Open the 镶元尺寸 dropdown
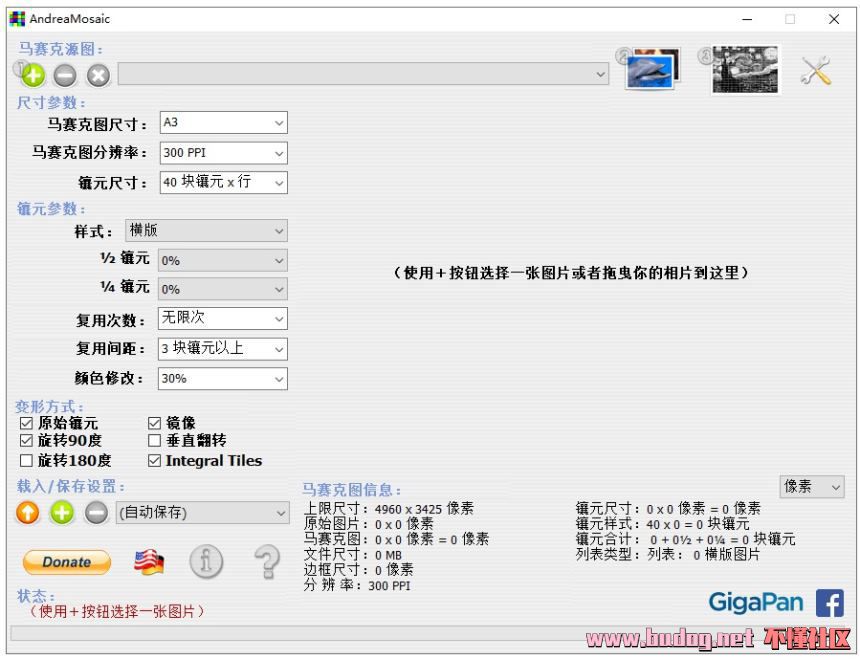Viewport: 860px width, 659px height. click(x=224, y=183)
